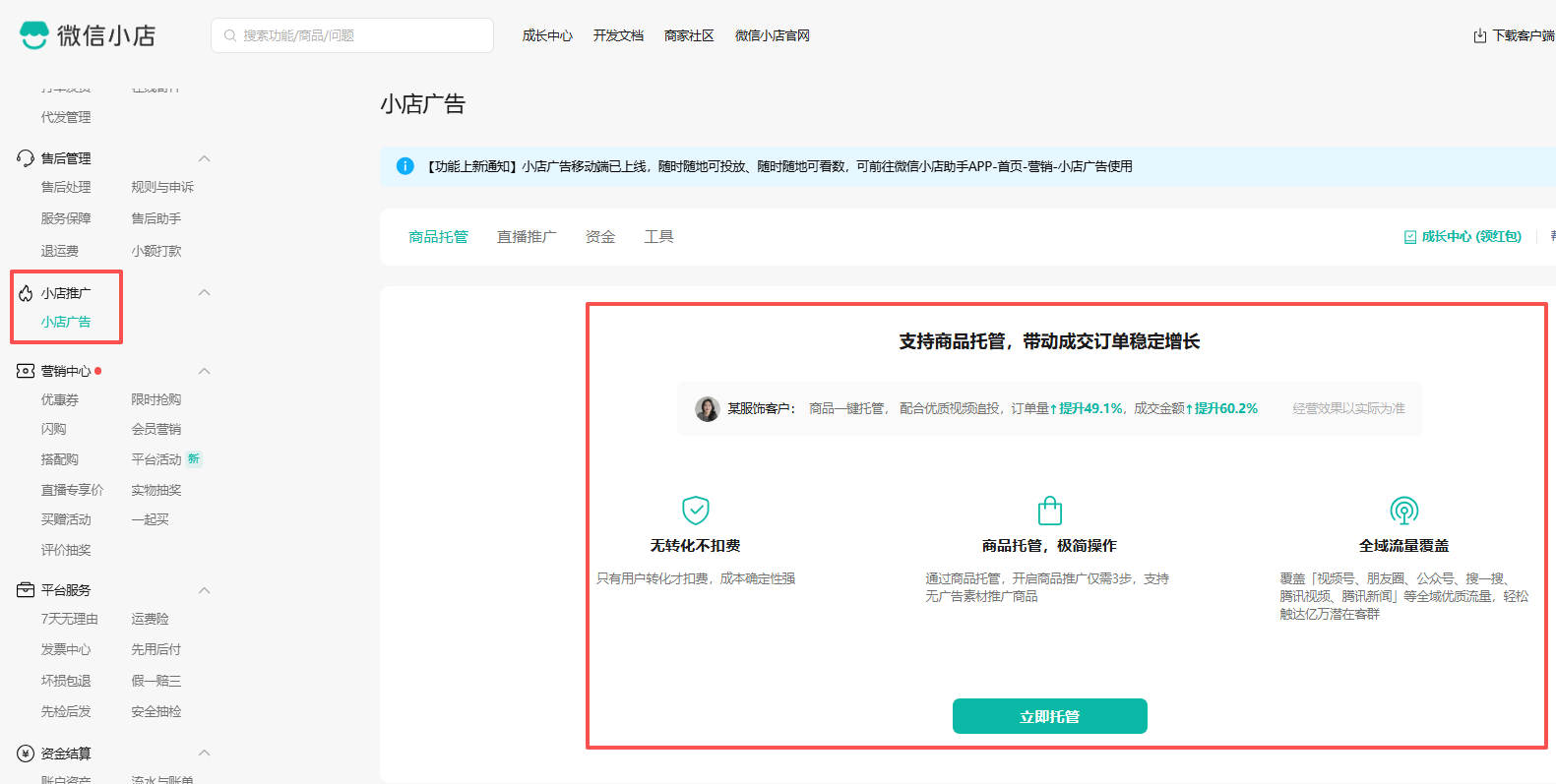This screenshot has width=1556, height=784.
Task: Click the 微信小店 logo icon
Action: click(x=34, y=35)
